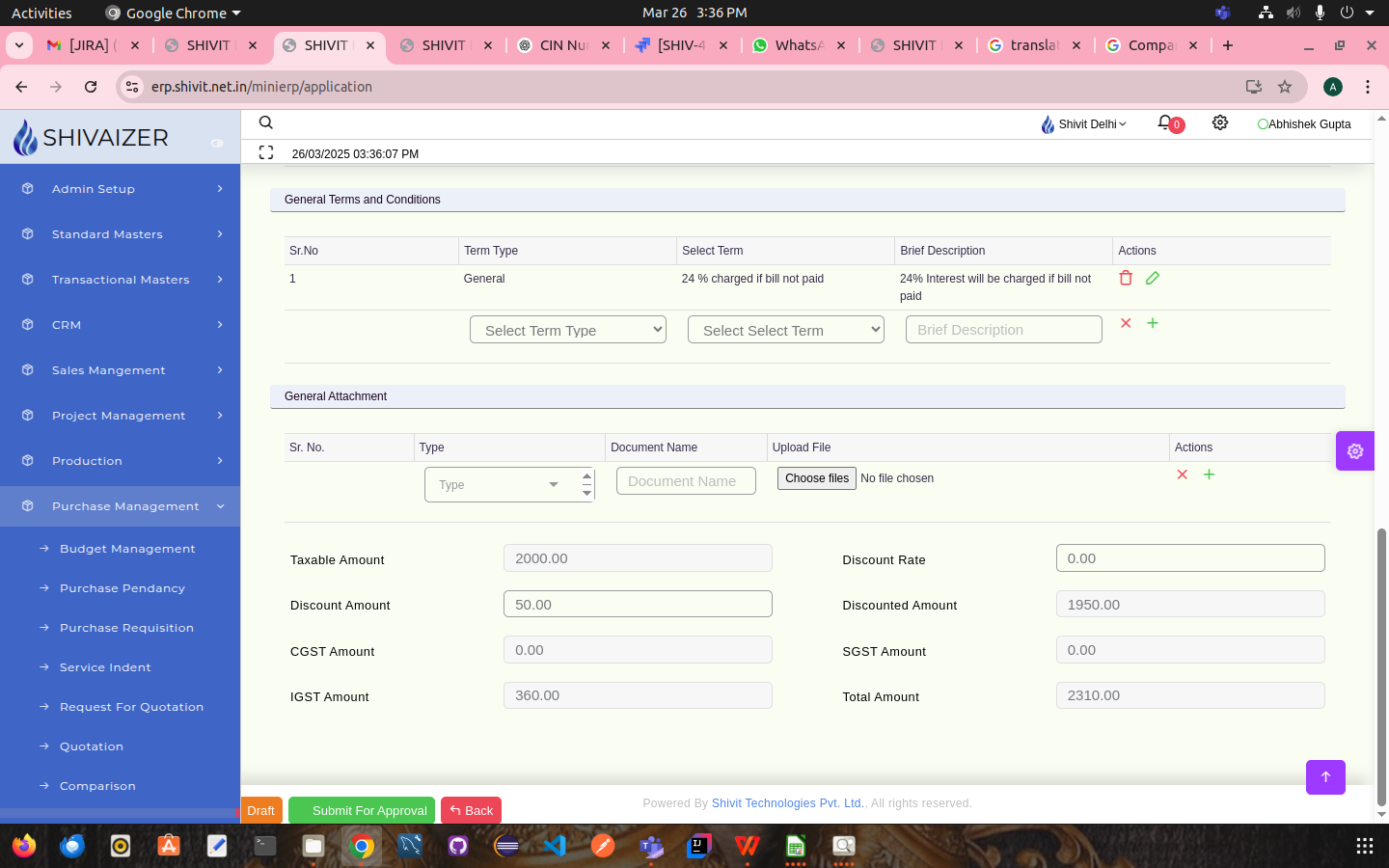Viewport: 1389px width, 868px height.
Task: Toggle the sidebar collapse switch
Action: click(x=217, y=143)
